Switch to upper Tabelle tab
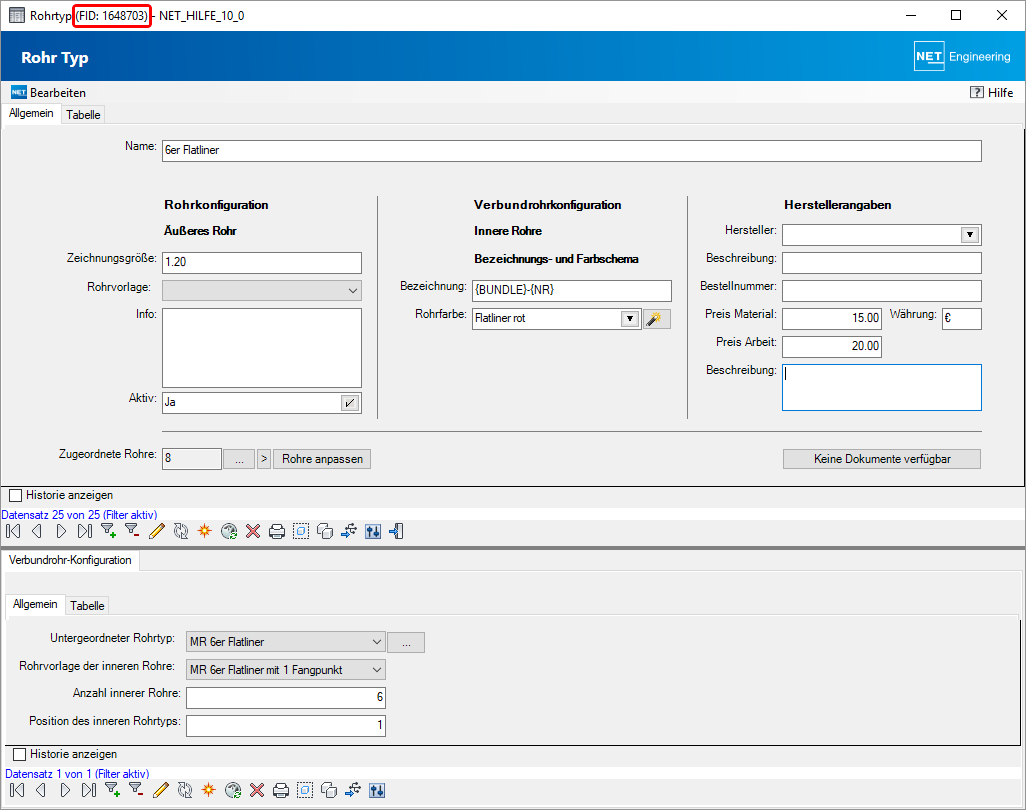The image size is (1026, 810). point(83,114)
